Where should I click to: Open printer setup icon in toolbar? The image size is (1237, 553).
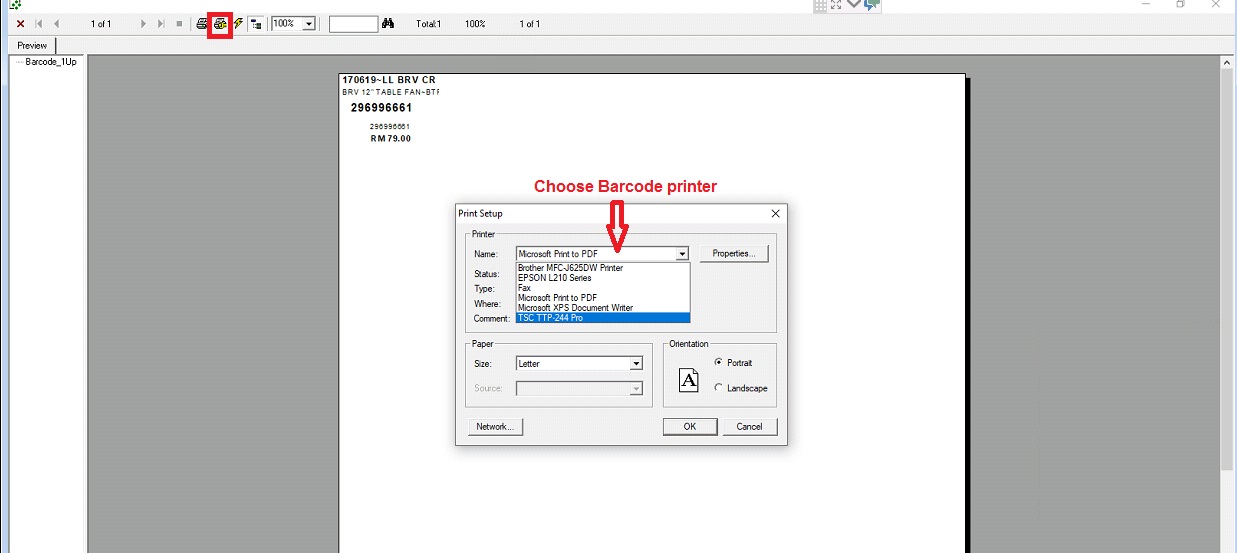pyautogui.click(x=220, y=23)
